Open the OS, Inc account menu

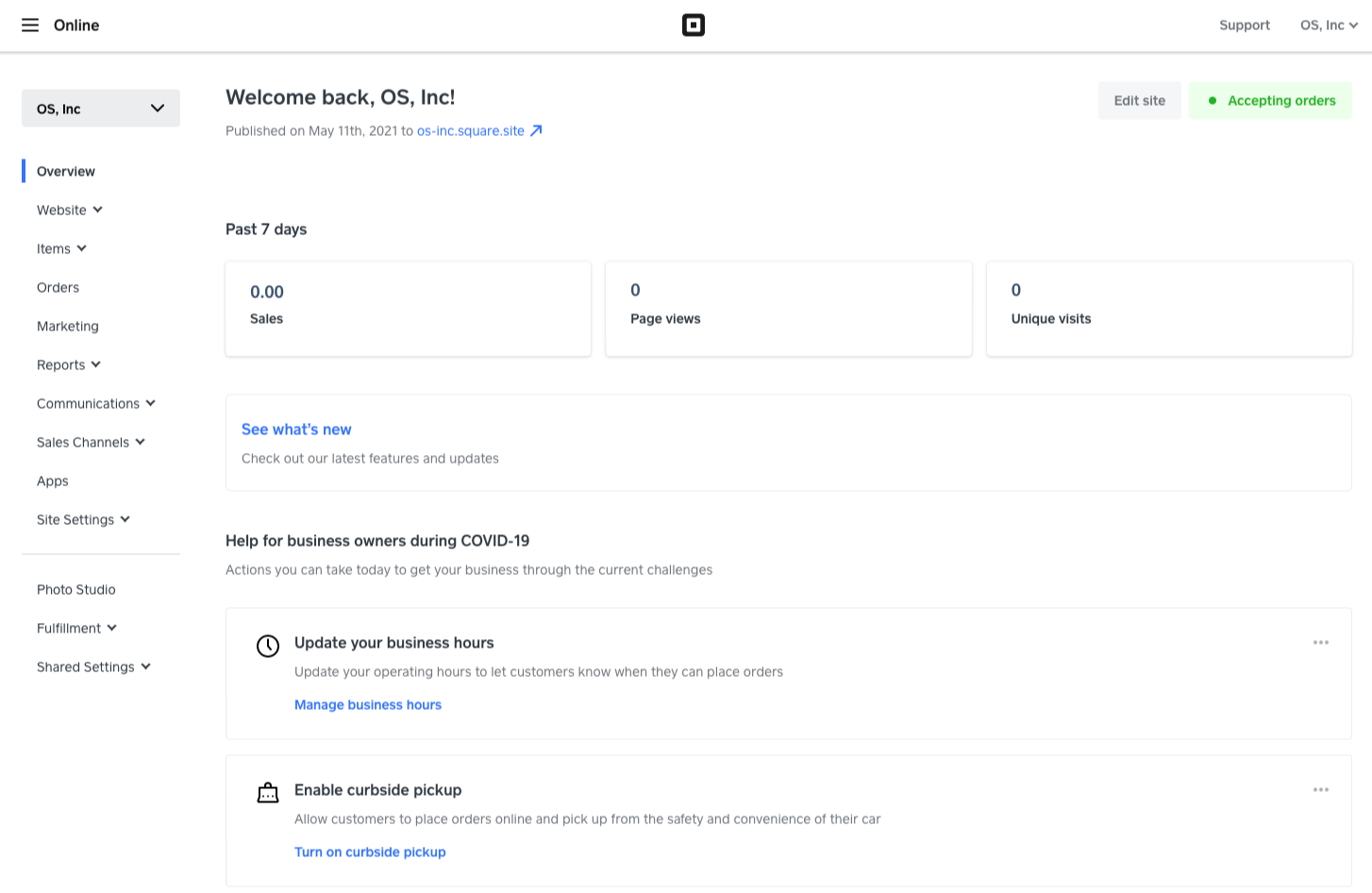click(x=1329, y=25)
